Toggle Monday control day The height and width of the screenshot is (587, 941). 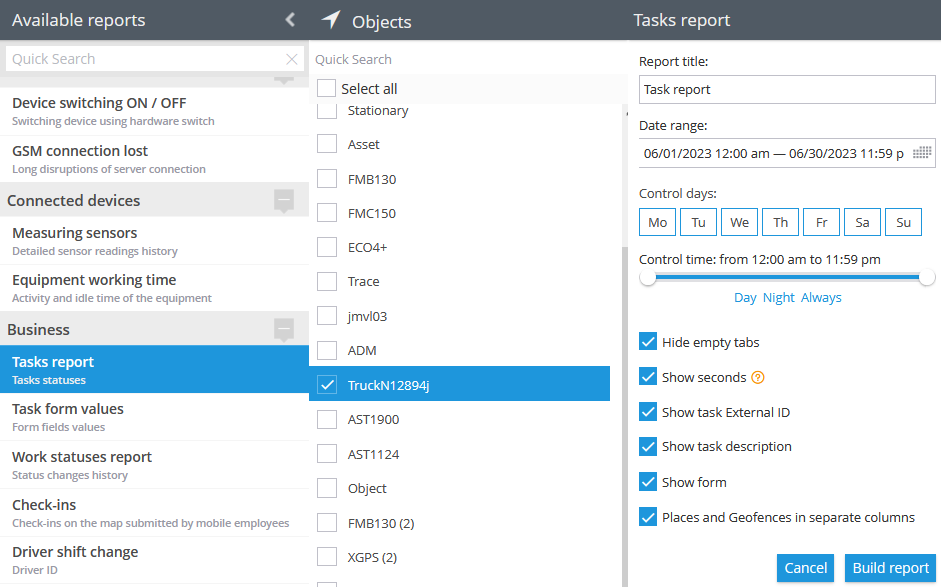click(658, 222)
